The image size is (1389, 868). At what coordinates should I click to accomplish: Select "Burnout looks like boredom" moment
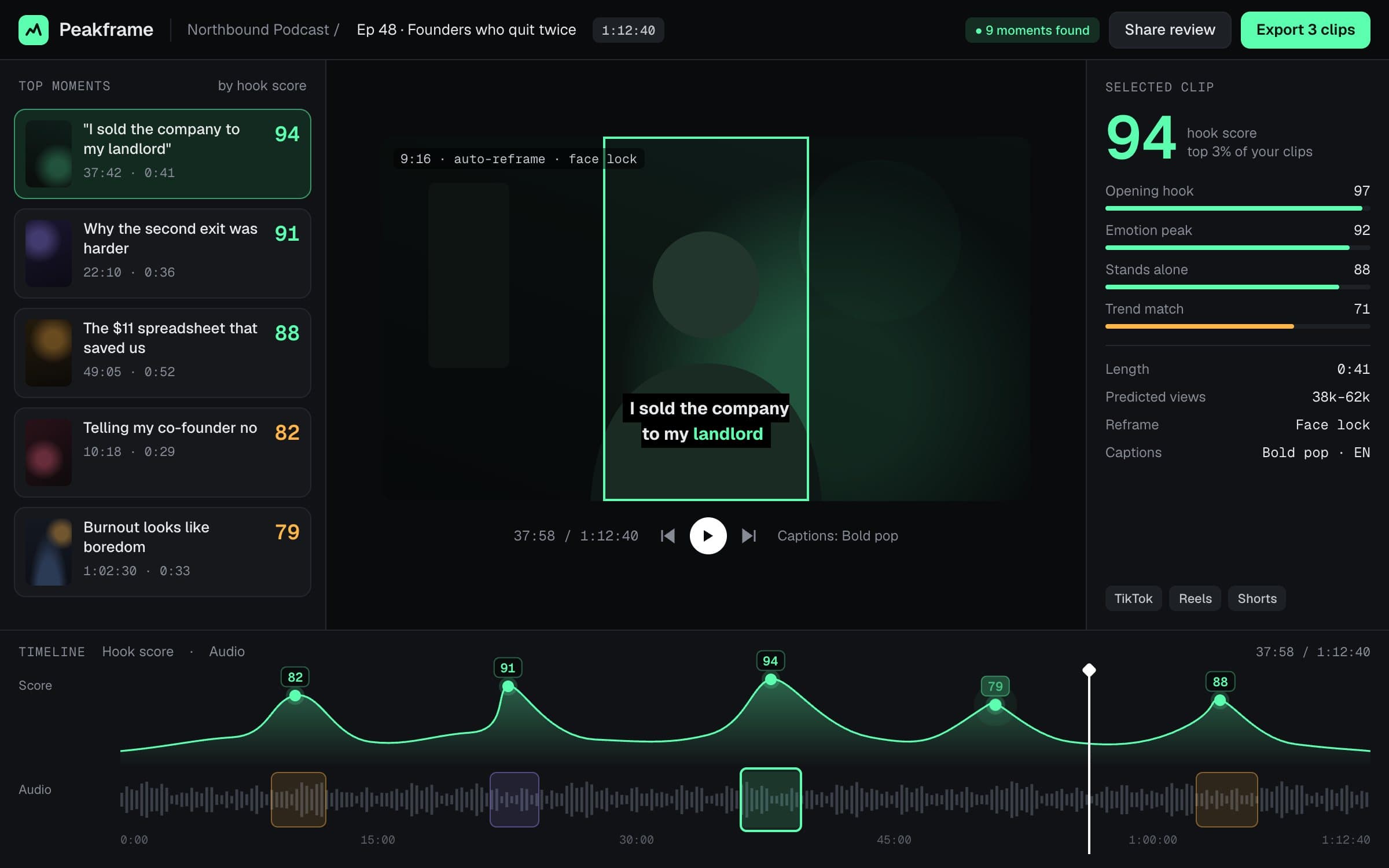163,551
